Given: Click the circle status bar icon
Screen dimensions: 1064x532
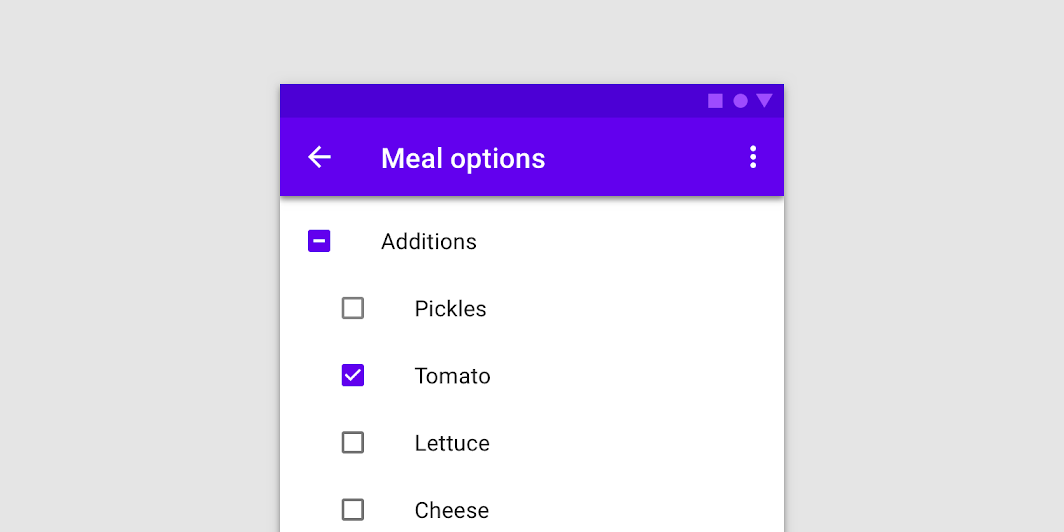Looking at the screenshot, I should [x=740, y=101].
